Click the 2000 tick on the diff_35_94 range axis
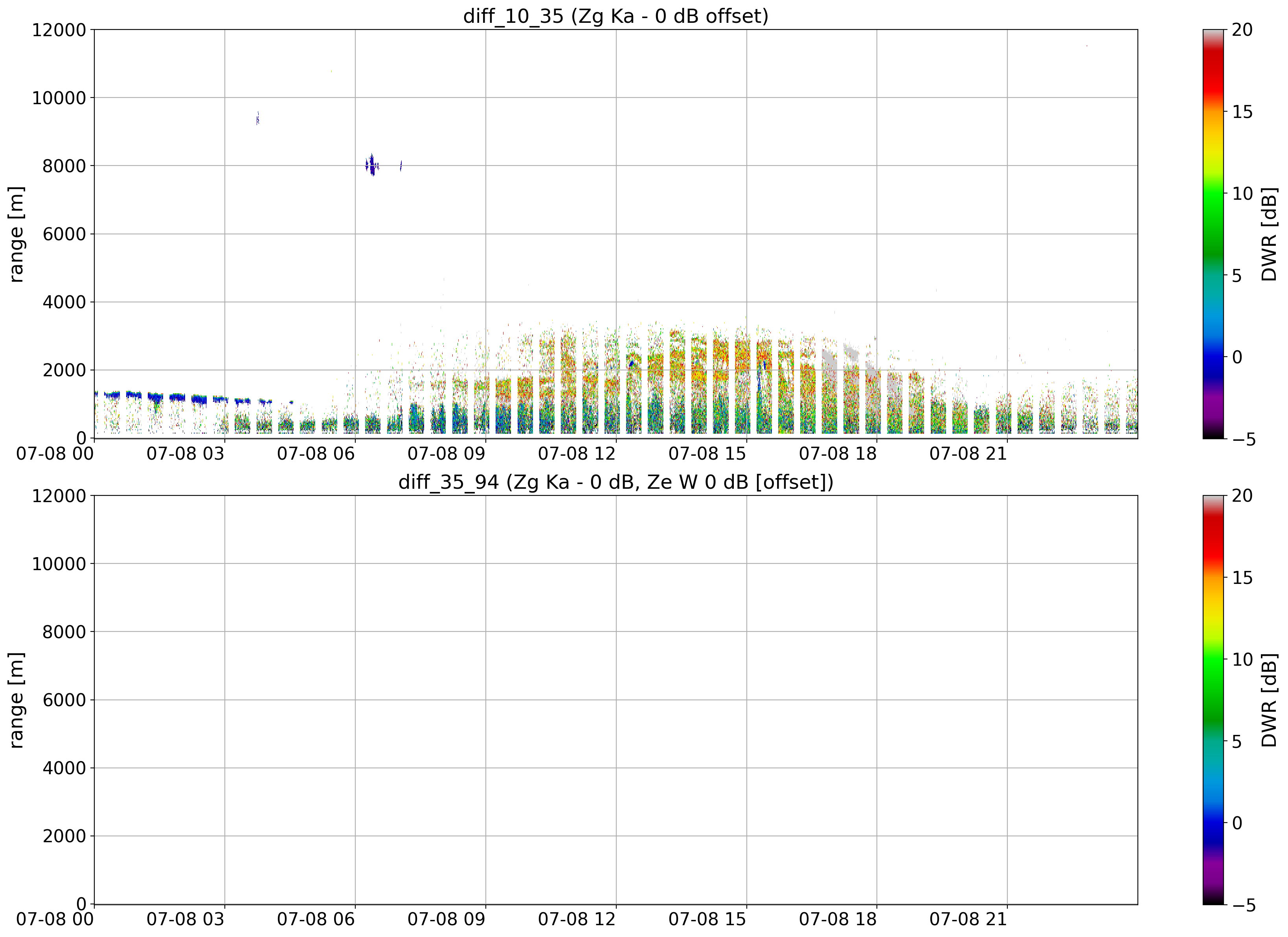Screen dimensions: 1288x937 [x=64, y=836]
